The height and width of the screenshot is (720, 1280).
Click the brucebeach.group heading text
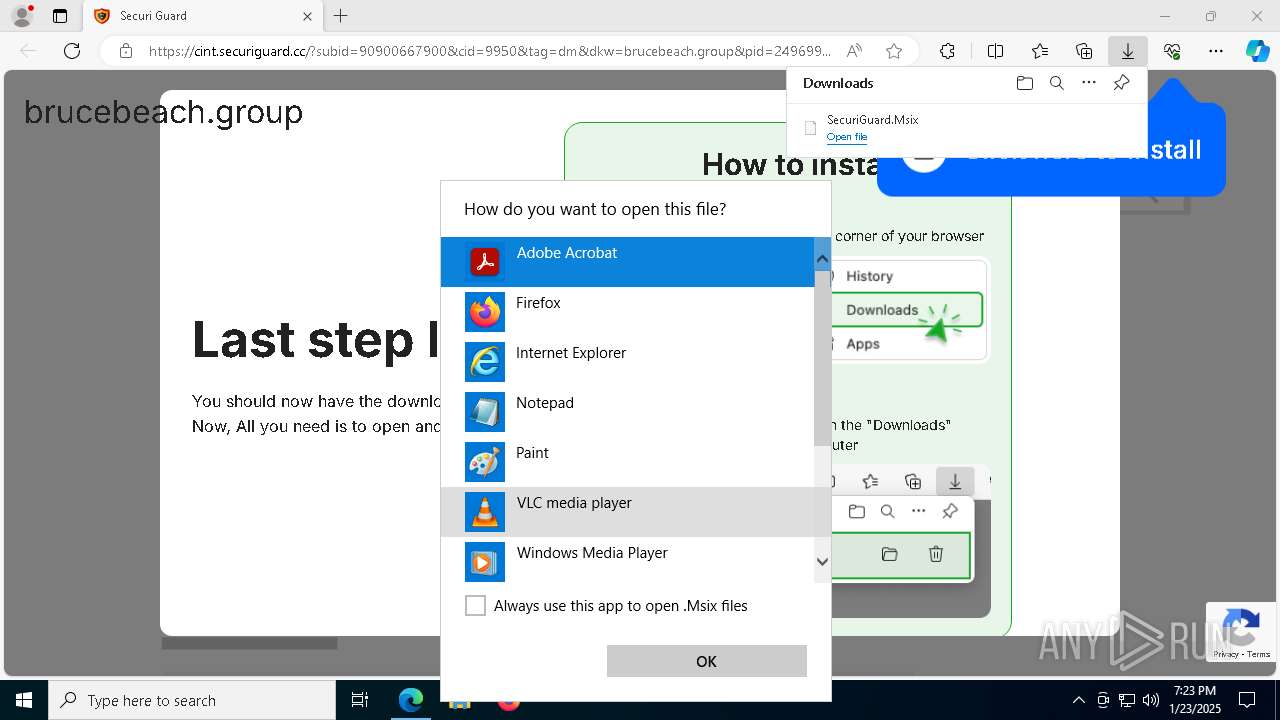coord(163,112)
